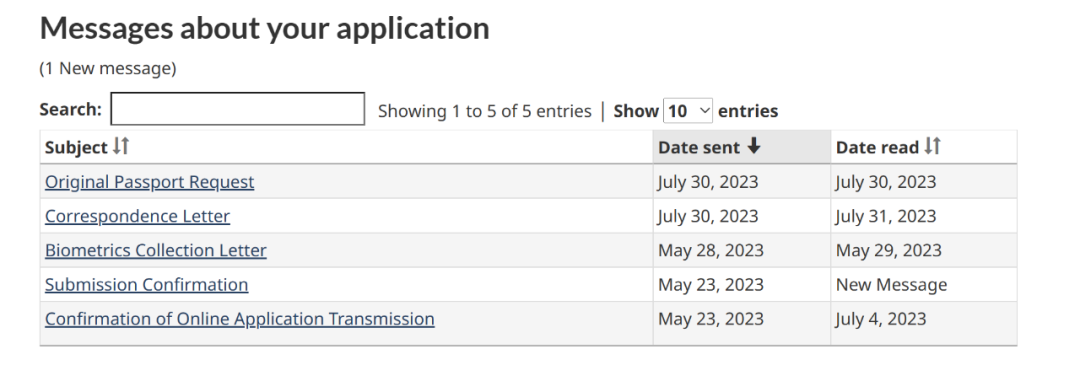This screenshot has width=1080, height=365.
Task: Select the Subject column header label
Action: (76, 147)
